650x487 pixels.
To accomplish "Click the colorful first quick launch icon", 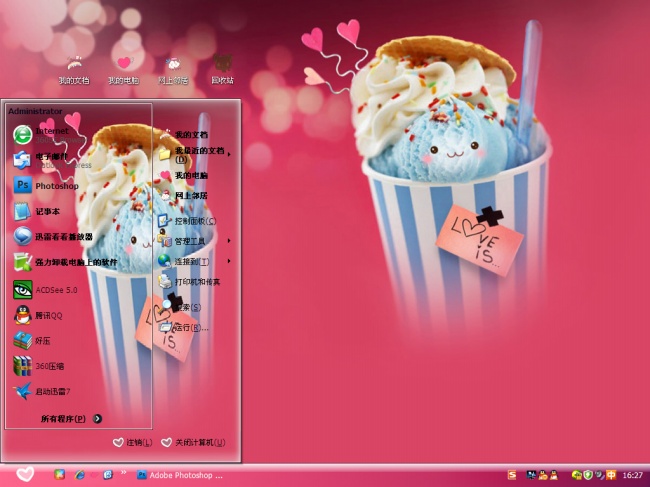I will [x=60, y=475].
